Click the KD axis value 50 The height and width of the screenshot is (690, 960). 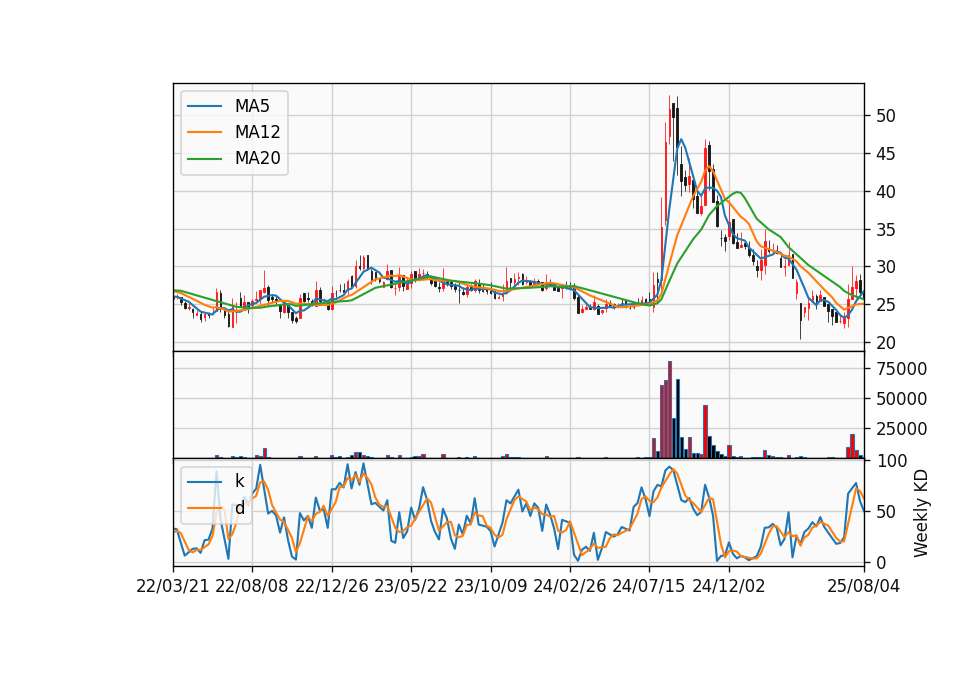pos(885,511)
